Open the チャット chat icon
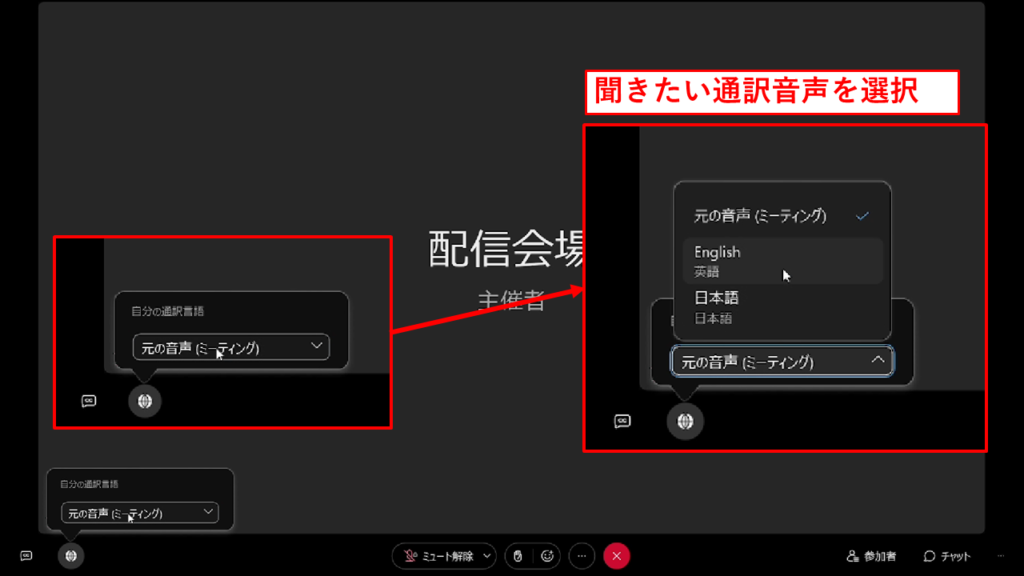Screen dimensions: 1024x576 coord(945,556)
